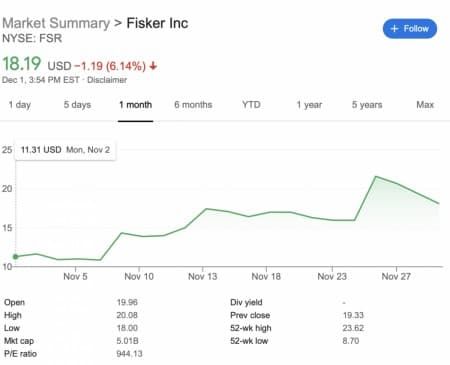Click the 11.31 USD chart tooltip
This screenshot has height=365, width=450.
tap(65, 150)
